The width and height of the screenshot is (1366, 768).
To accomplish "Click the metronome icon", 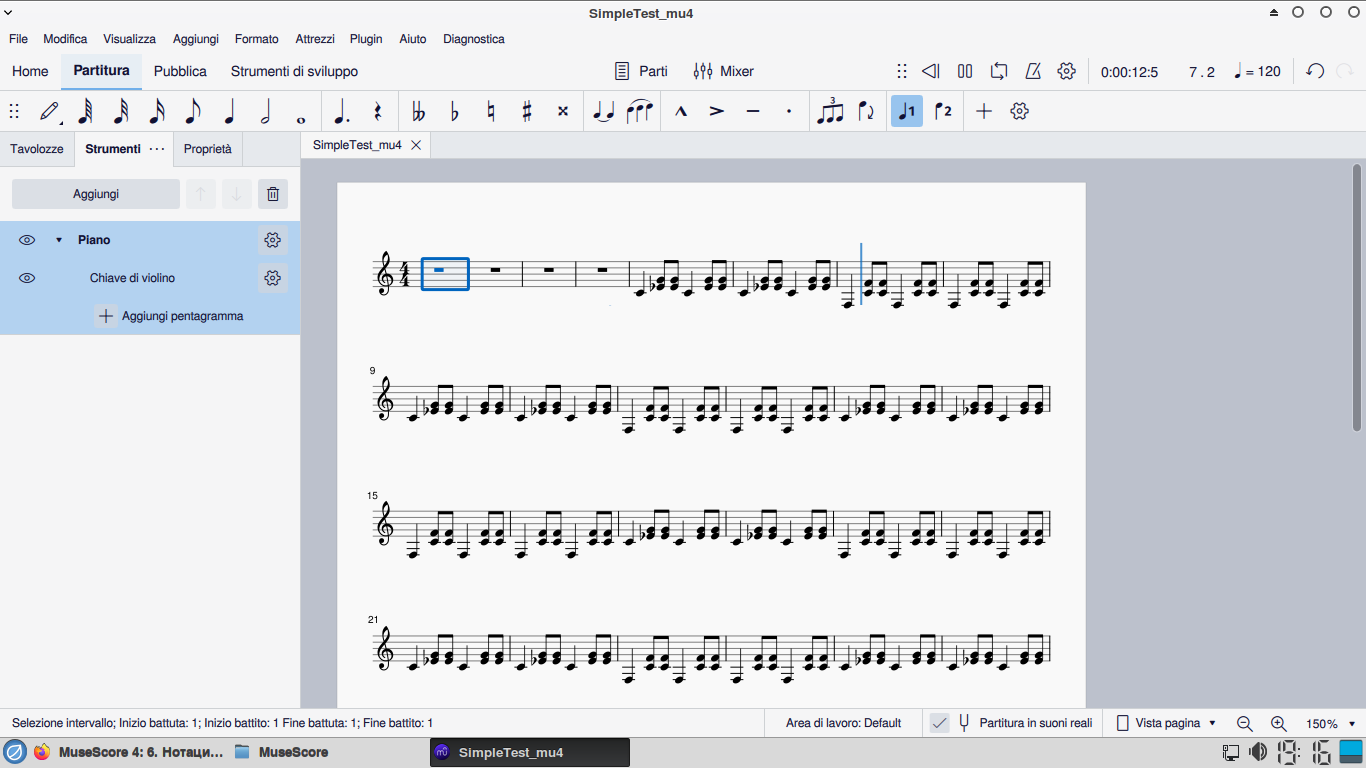I will point(1034,71).
